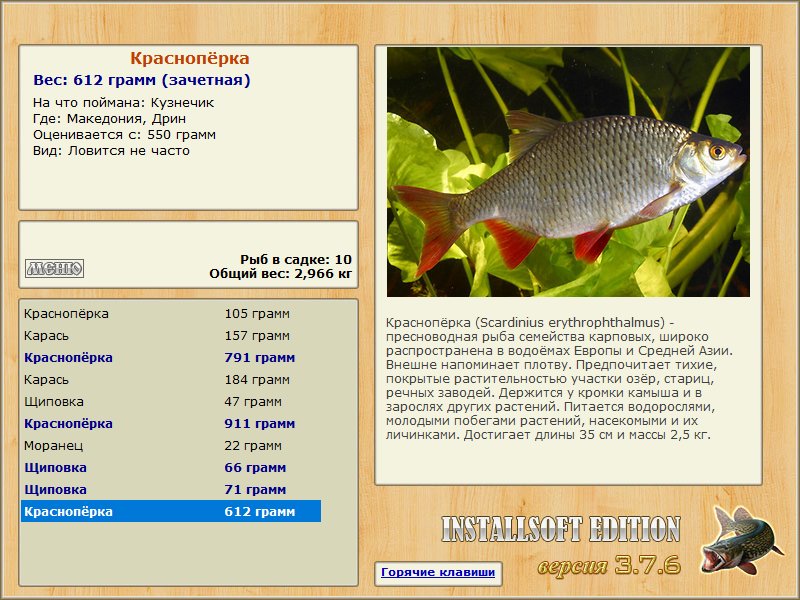The height and width of the screenshot is (600, 800).
Task: Click the rudd fish photo
Action: tap(568, 172)
